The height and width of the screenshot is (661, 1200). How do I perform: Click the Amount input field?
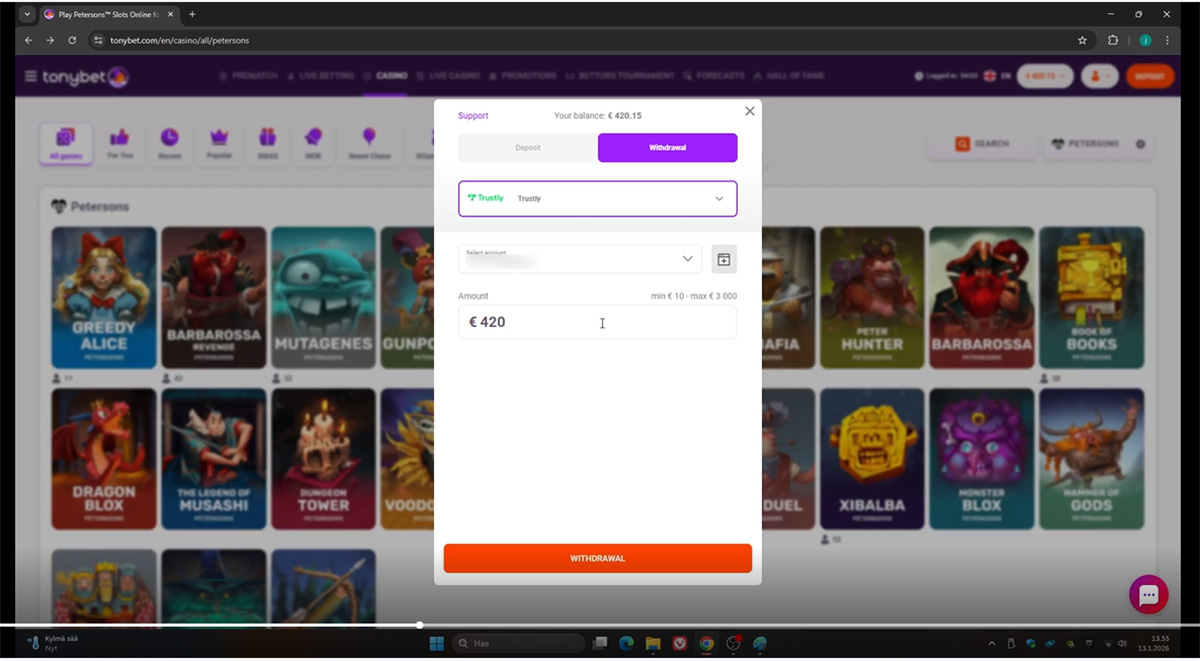[x=597, y=322]
